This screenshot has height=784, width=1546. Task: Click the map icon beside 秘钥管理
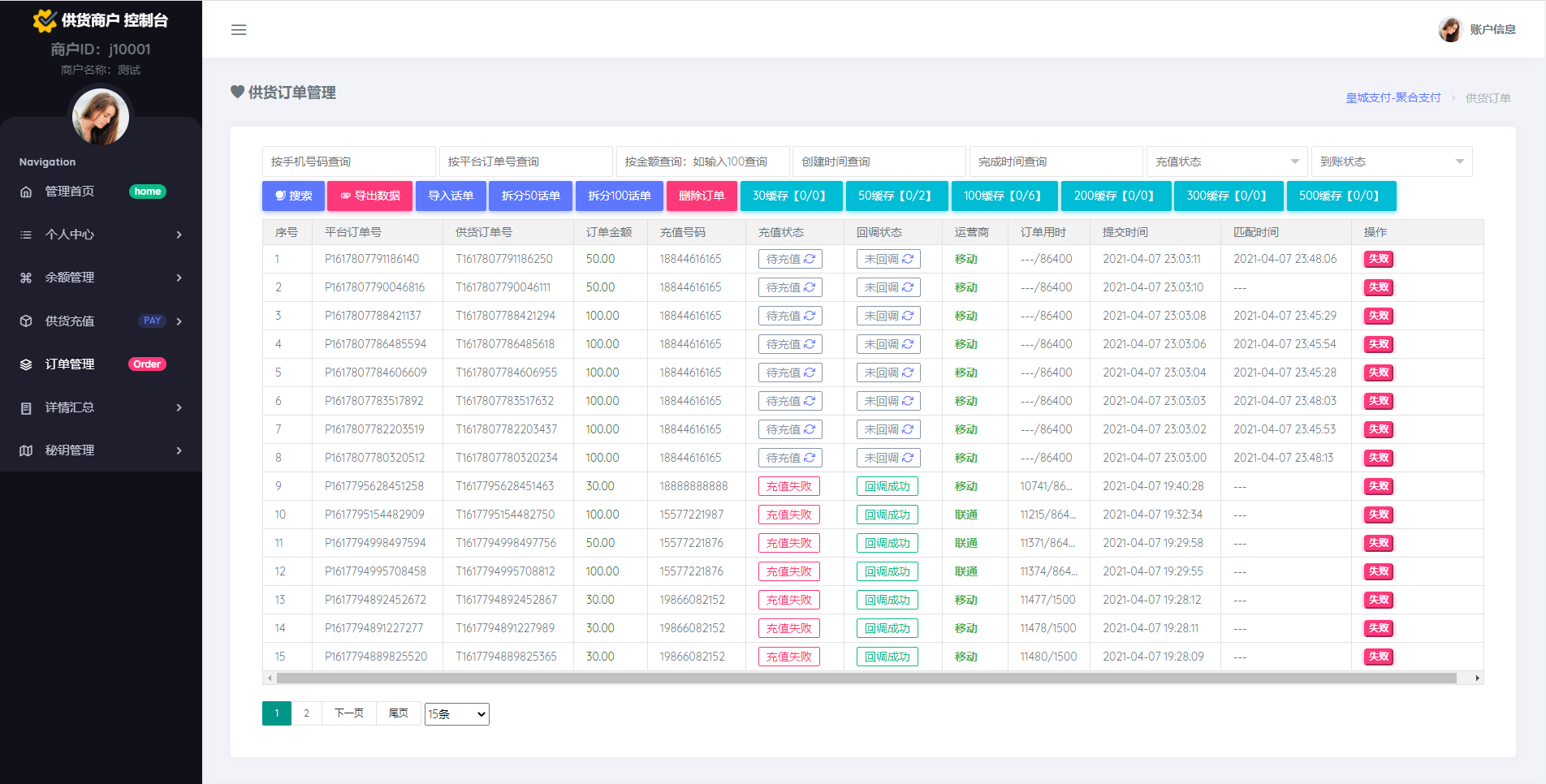[26, 450]
